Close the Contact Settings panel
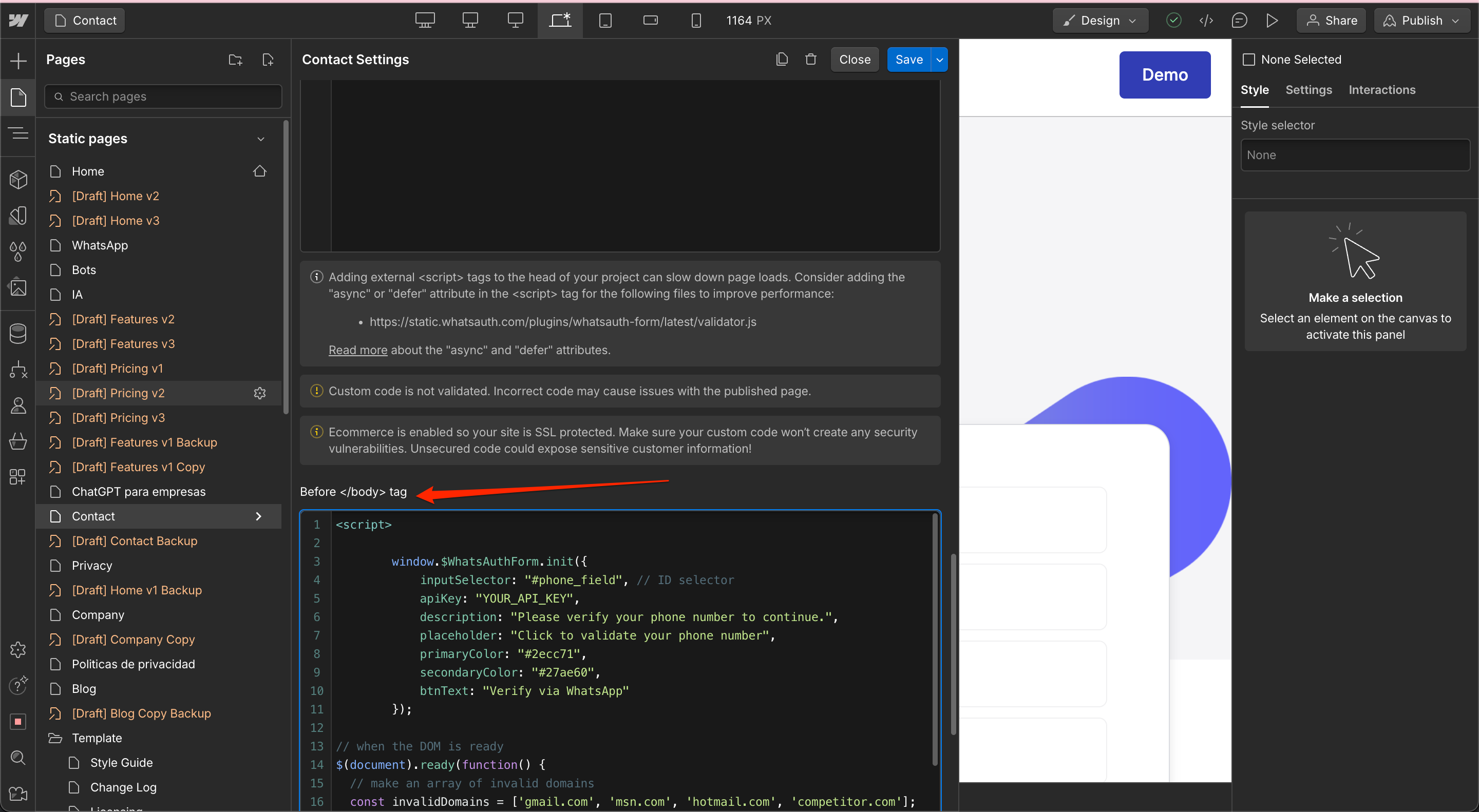 [x=855, y=60]
